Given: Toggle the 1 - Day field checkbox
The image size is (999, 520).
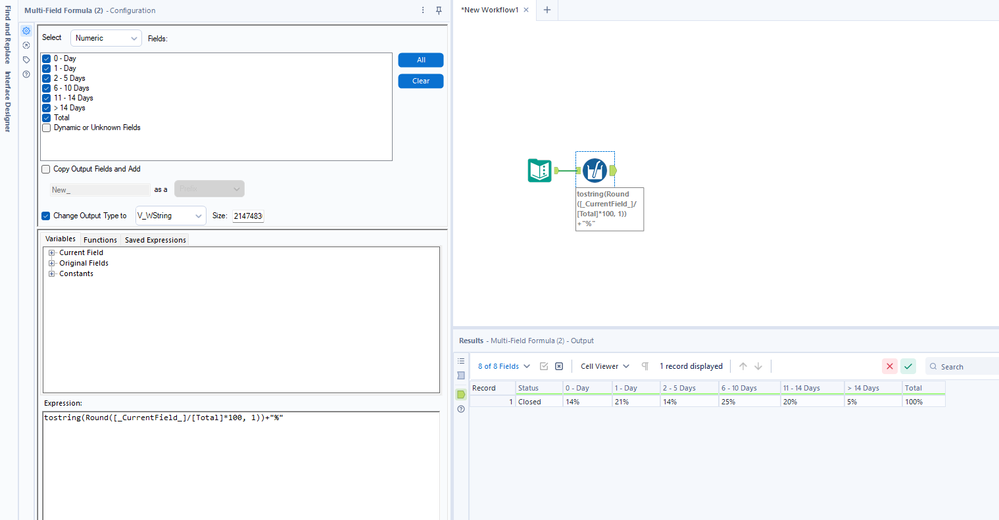Looking at the screenshot, I should point(47,68).
